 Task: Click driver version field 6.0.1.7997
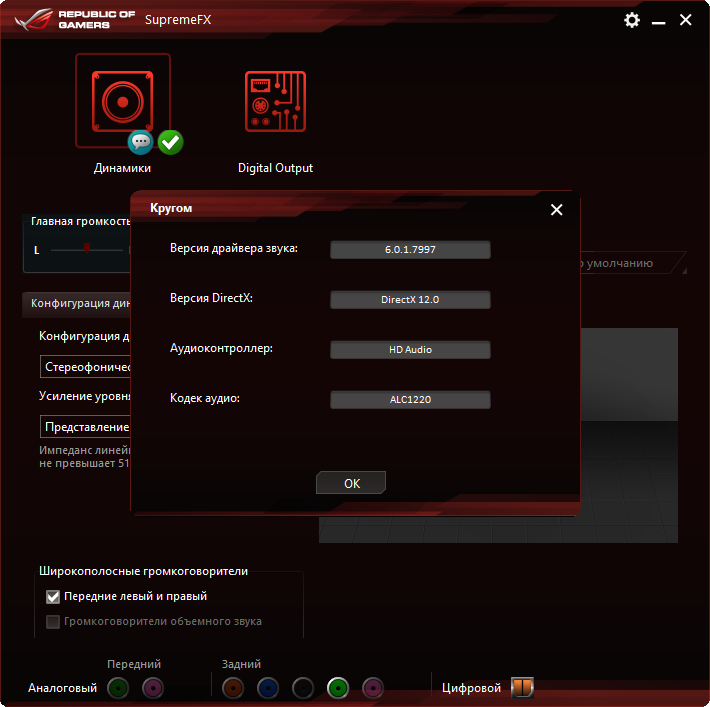410,250
